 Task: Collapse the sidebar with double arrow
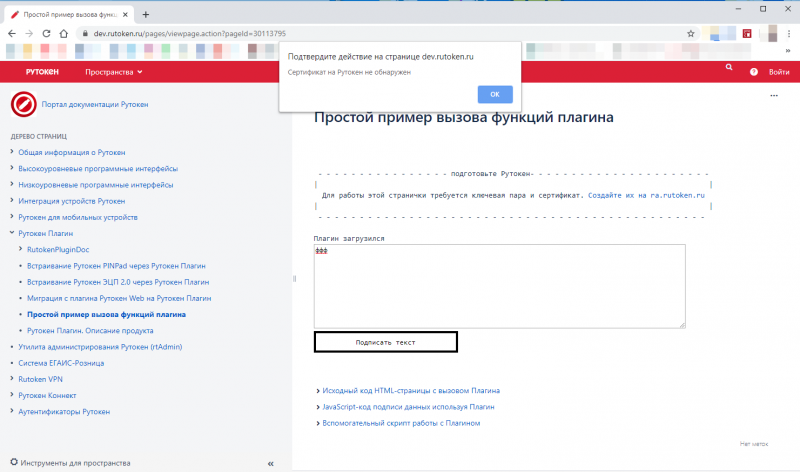click(x=270, y=464)
